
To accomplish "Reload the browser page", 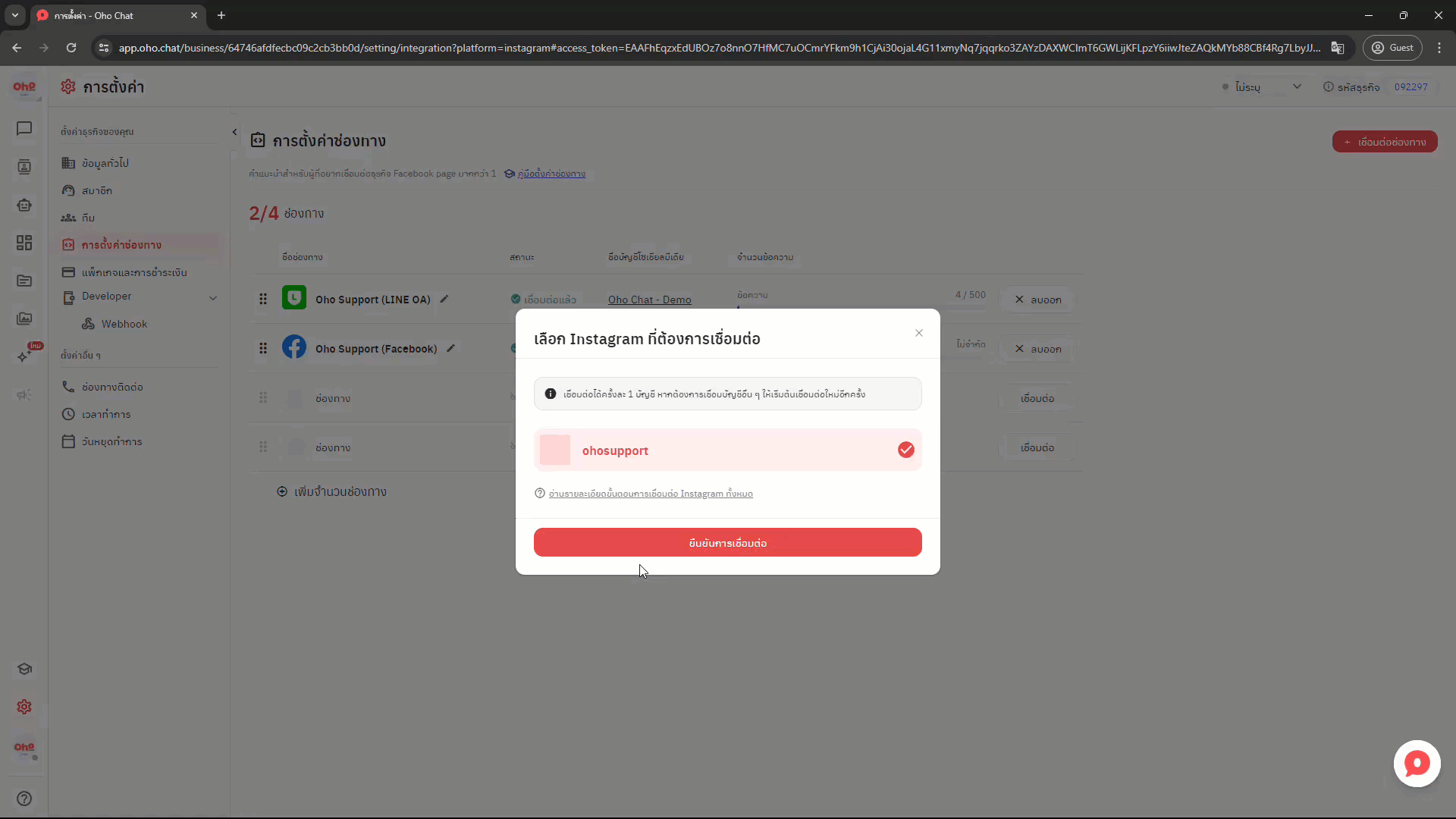I will point(71,48).
